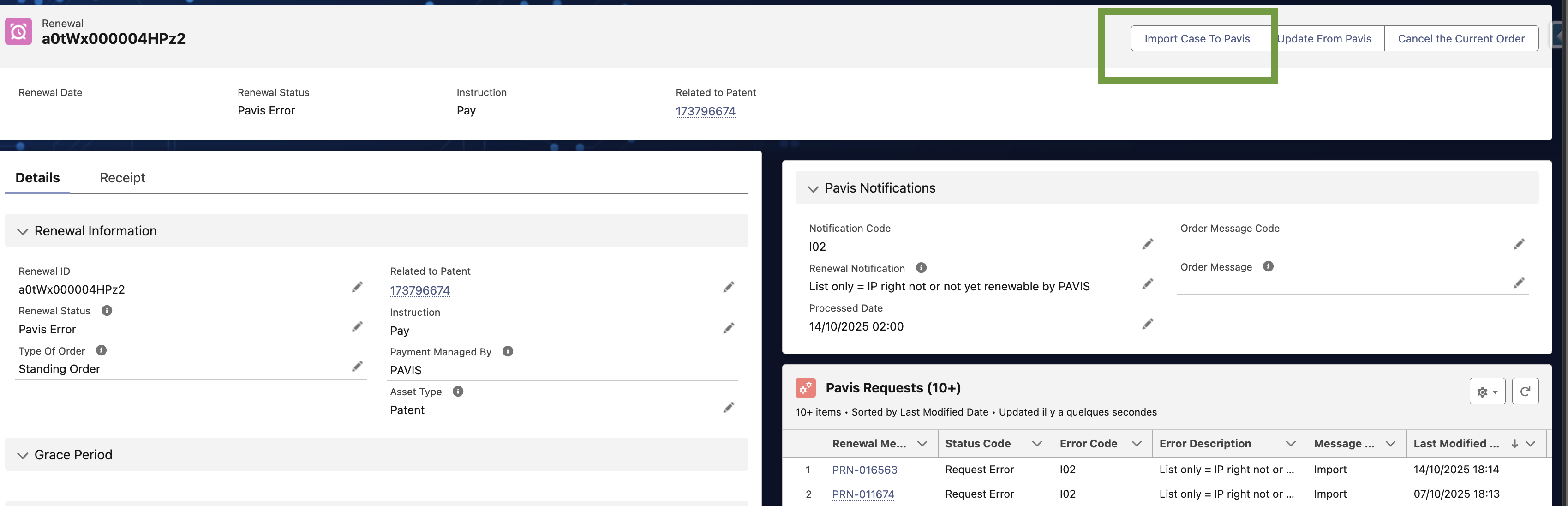1568x506 pixels.
Task: Edit the Renewal Status field pencil
Action: click(357, 327)
